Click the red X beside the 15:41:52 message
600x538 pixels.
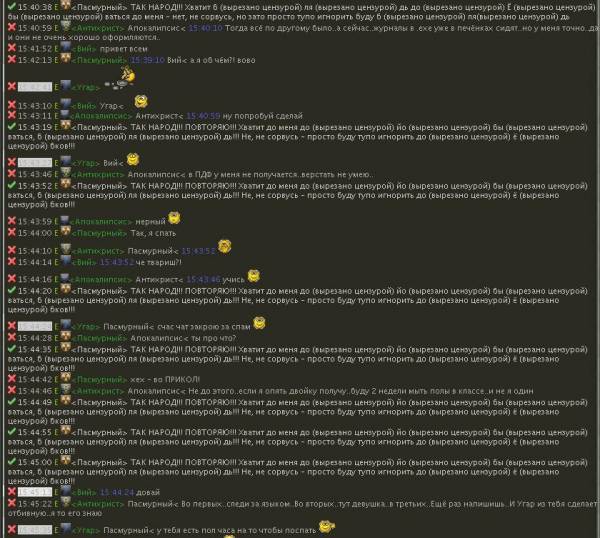coord(11,48)
